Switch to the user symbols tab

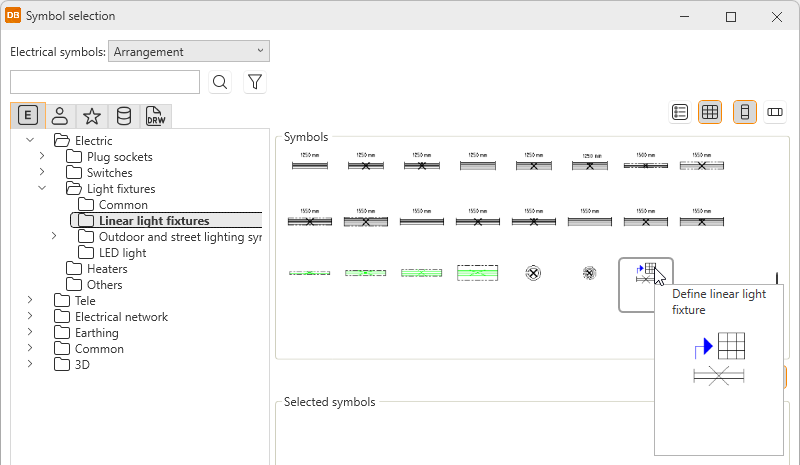click(60, 116)
